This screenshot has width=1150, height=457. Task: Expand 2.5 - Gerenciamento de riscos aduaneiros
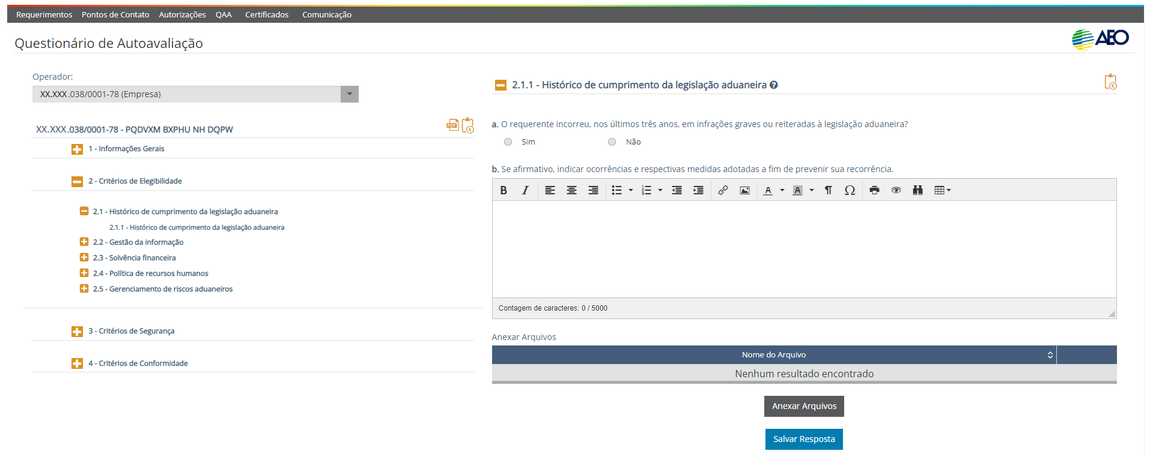pos(84,289)
